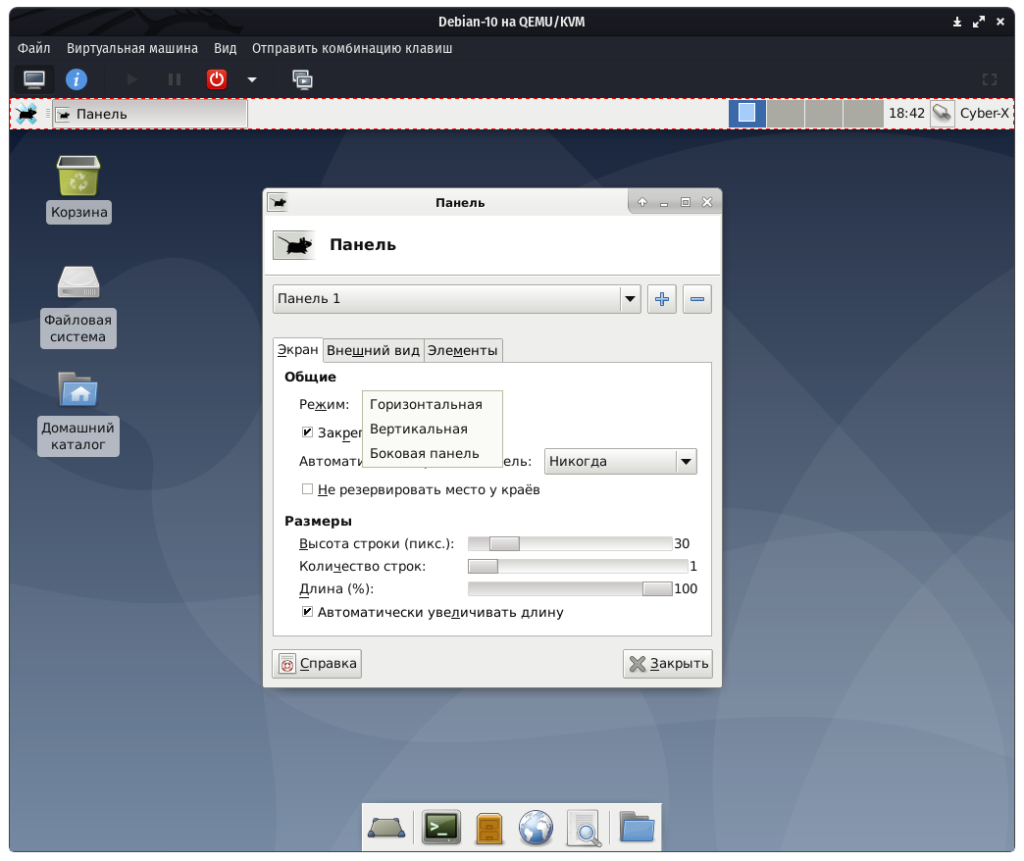Open the application finder magnifier icon
Image resolution: width=1024 pixels, height=861 pixels.
coord(584,827)
